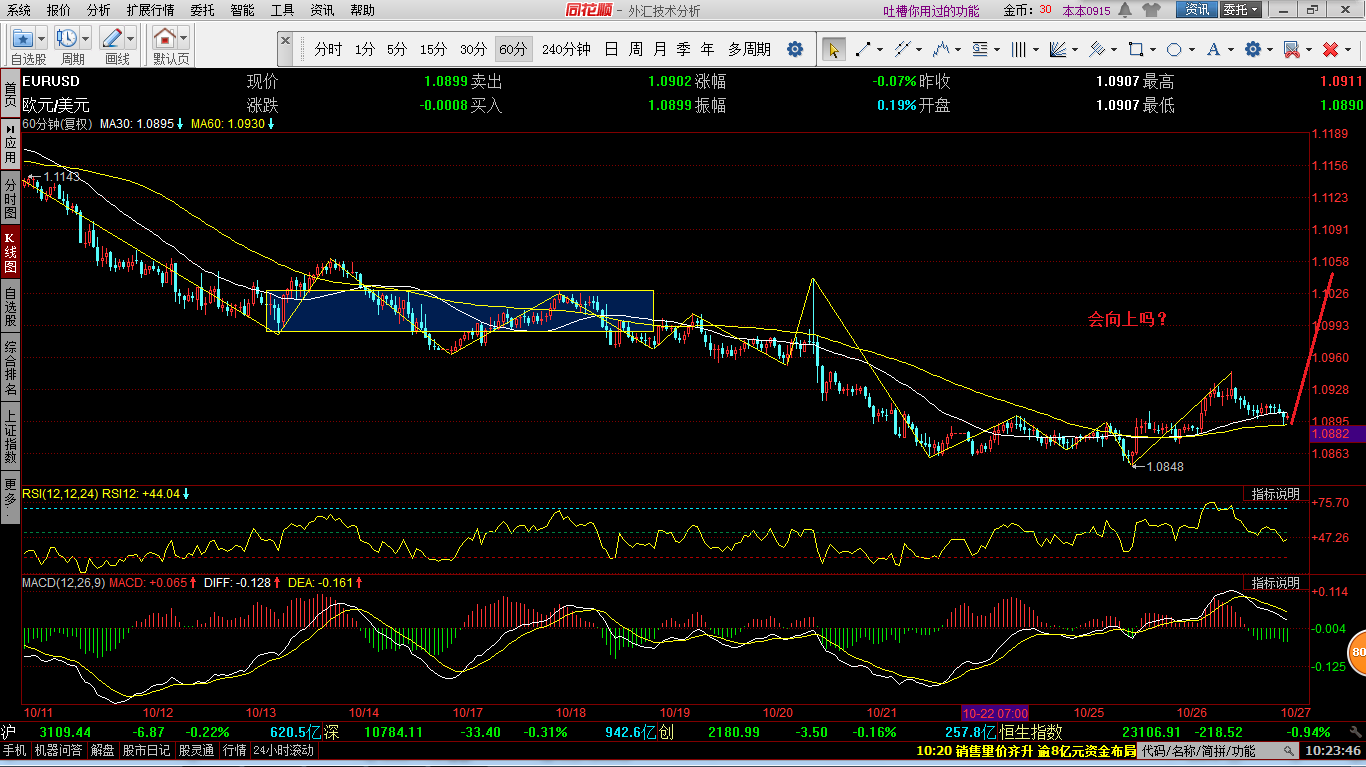Open the 机器问答 bottom tab
1366x767 pixels.
(x=60, y=750)
